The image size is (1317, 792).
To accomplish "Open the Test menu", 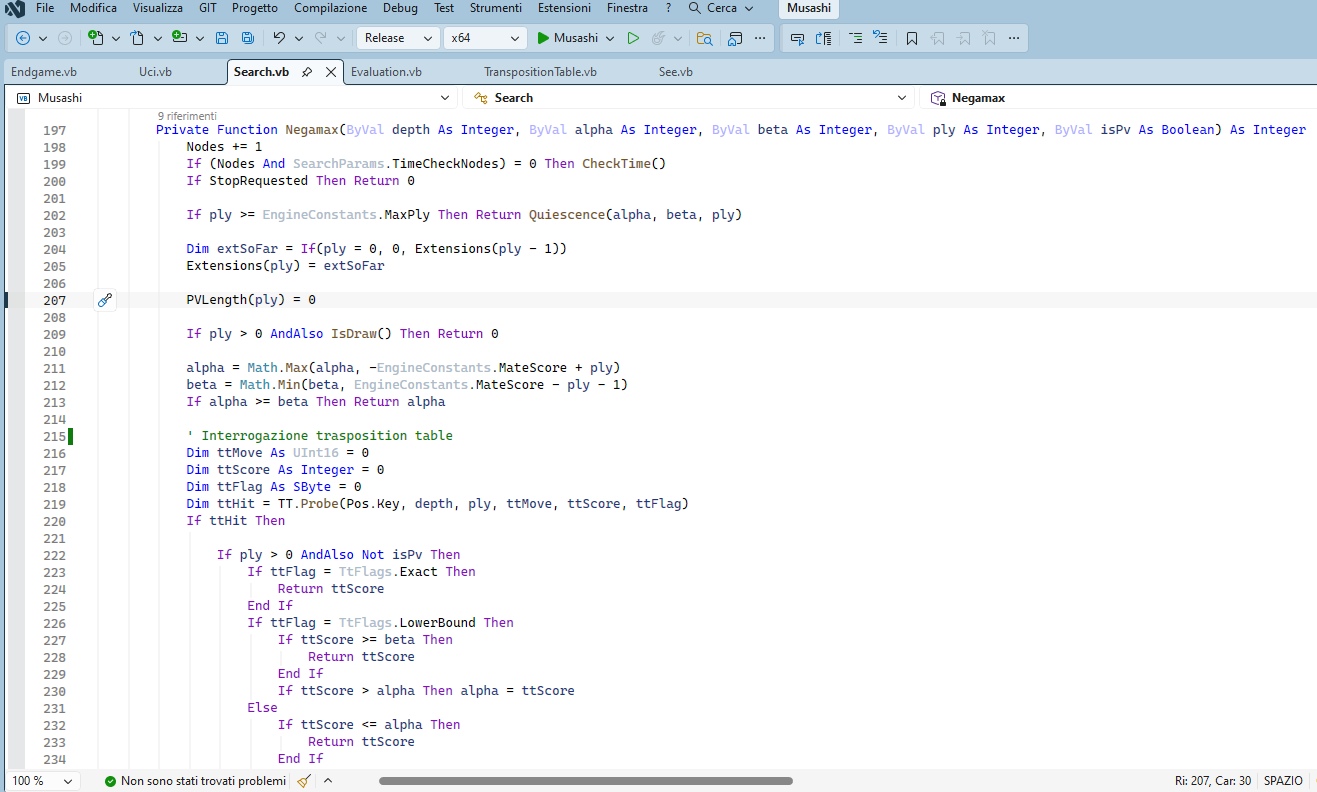I will click(x=444, y=8).
